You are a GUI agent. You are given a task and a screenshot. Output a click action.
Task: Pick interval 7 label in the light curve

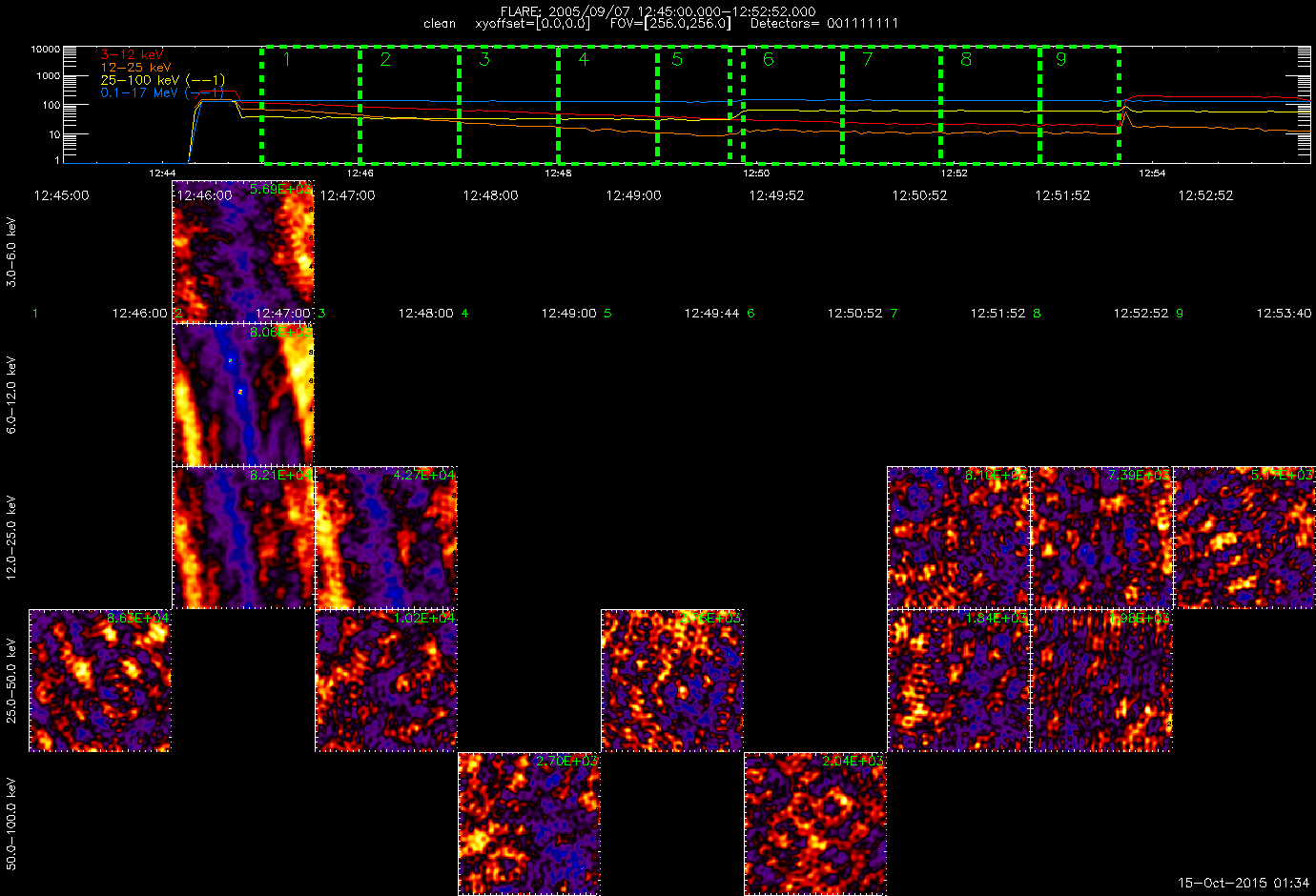(x=867, y=59)
